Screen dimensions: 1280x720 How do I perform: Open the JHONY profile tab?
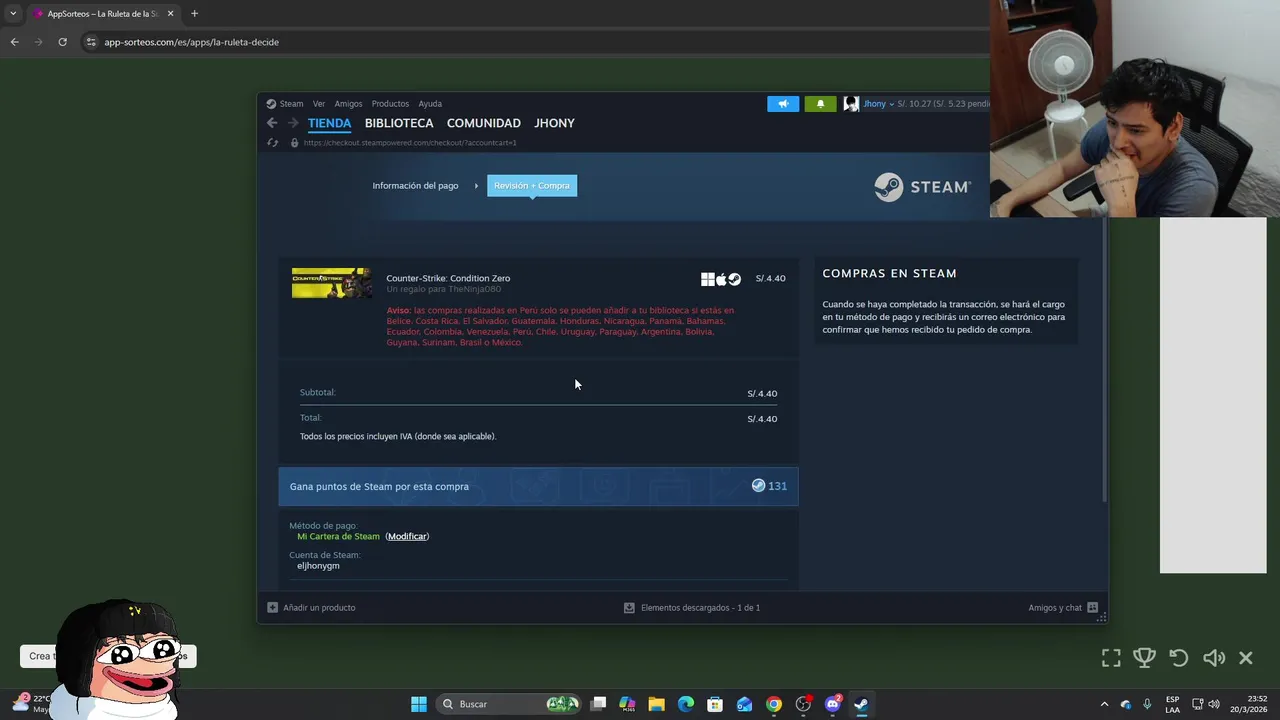coord(554,123)
